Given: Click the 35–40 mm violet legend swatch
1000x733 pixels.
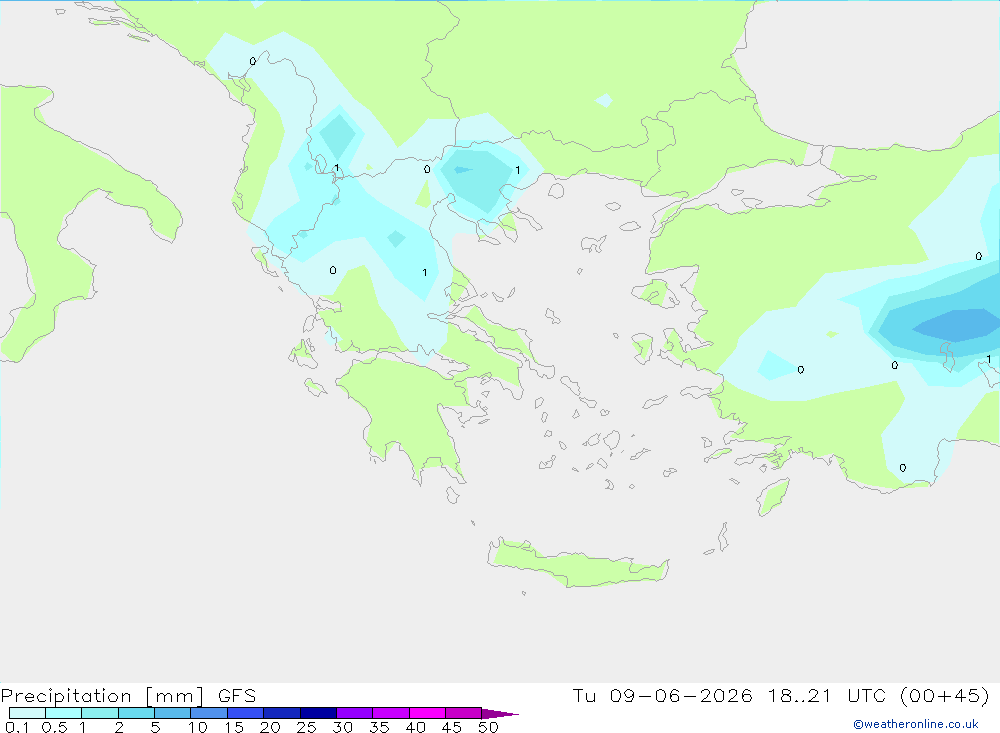Looking at the screenshot, I should pyautogui.click(x=391, y=713).
